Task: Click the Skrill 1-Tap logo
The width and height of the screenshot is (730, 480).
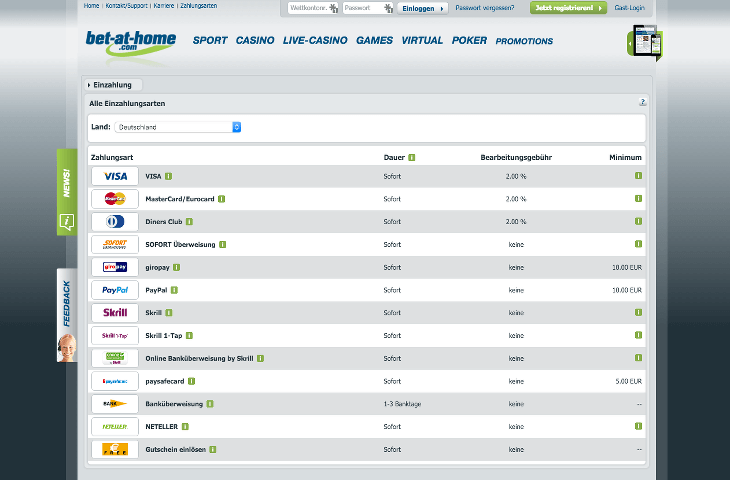Action: coord(115,336)
